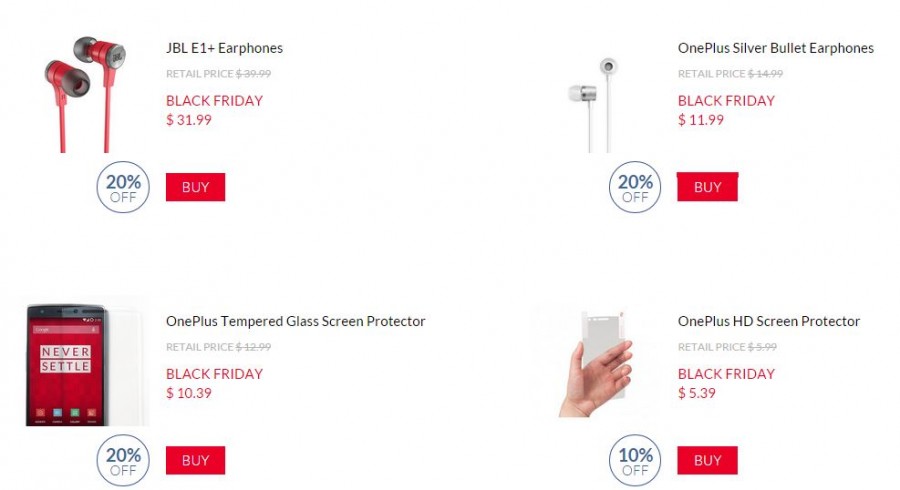Screen dimensions: 900x490
Task: Click the OnePlus HD Screen Protector title
Action: [x=768, y=321]
